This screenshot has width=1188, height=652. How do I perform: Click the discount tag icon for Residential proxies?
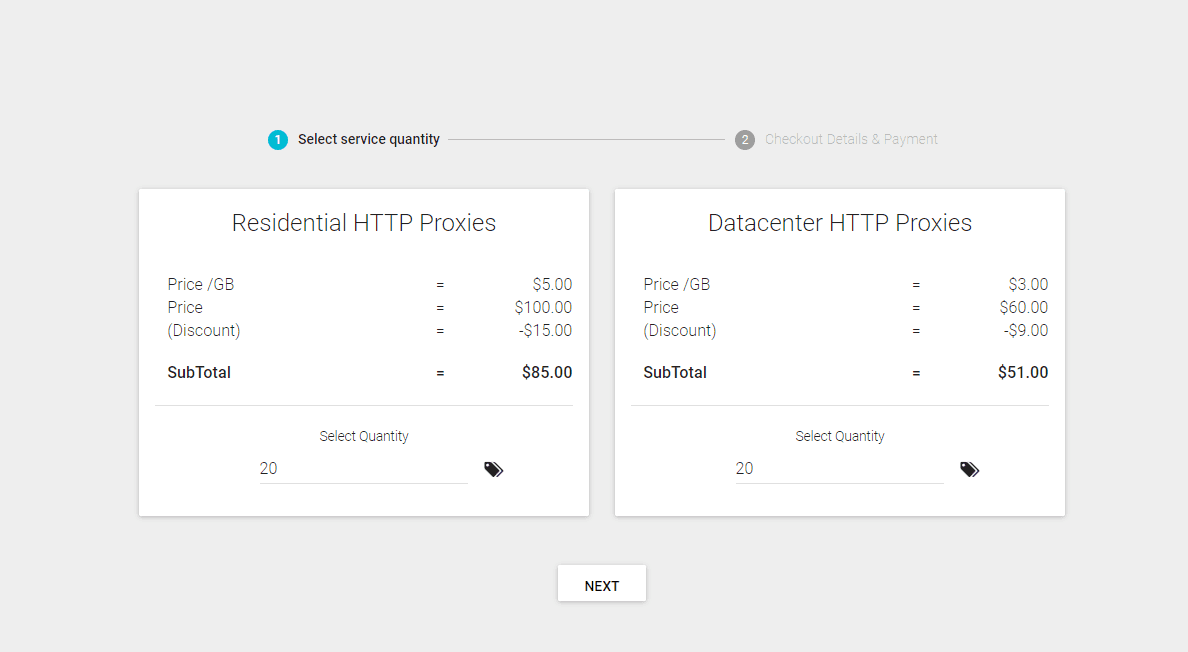(493, 470)
